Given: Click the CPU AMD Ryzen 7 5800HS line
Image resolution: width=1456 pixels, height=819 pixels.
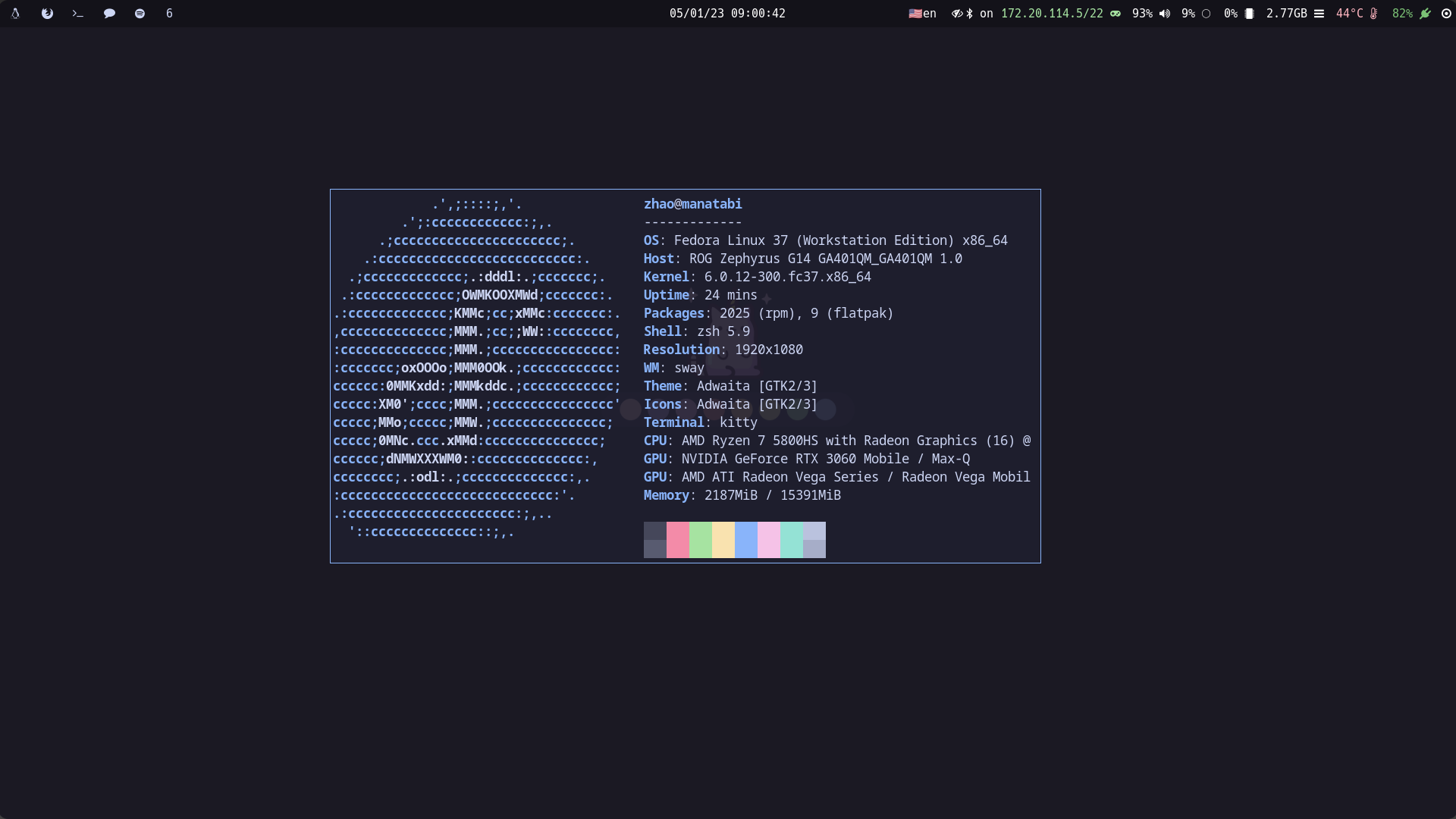Looking at the screenshot, I should point(837,441).
